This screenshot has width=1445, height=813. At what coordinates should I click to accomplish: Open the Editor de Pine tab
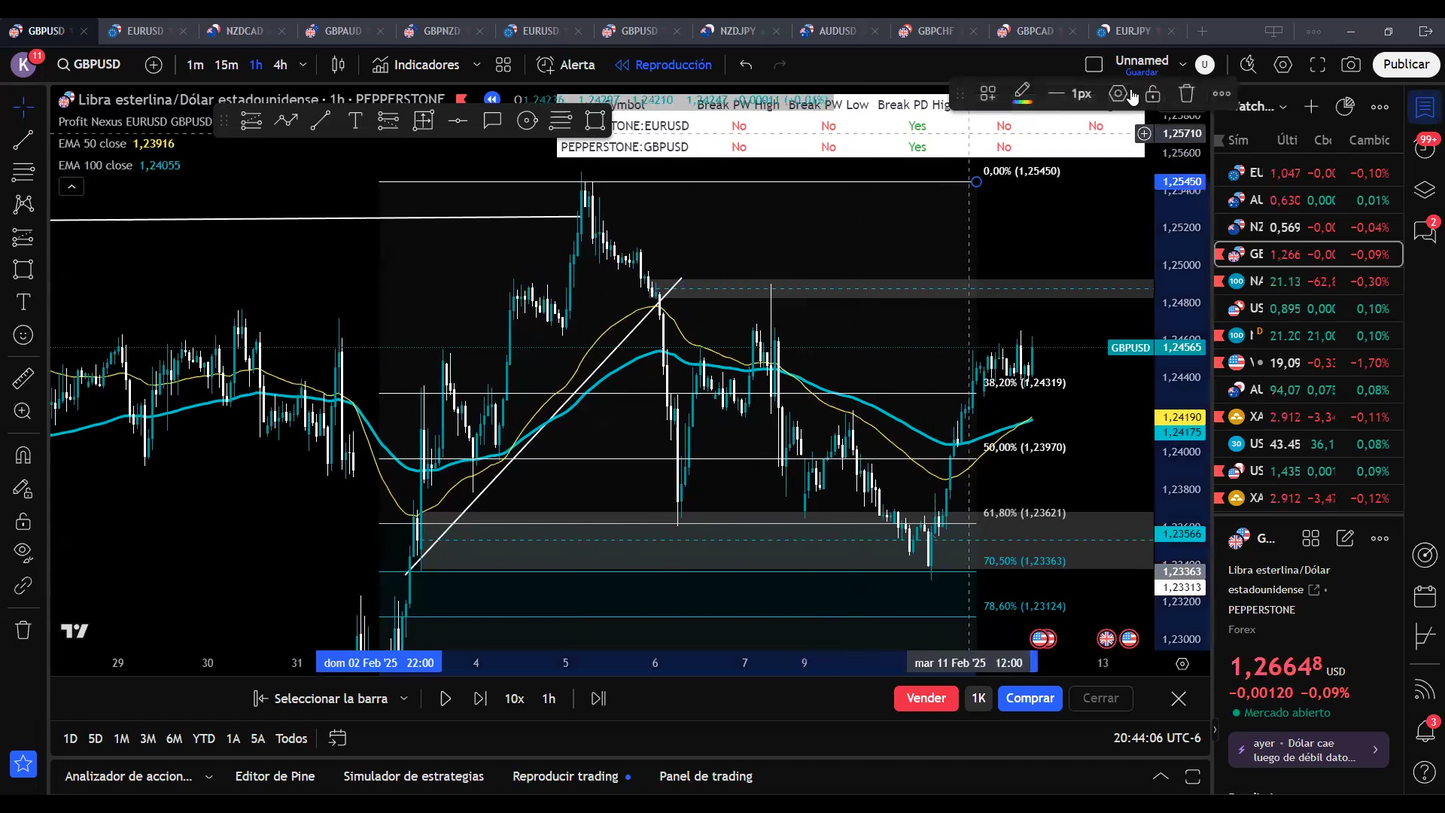point(275,776)
